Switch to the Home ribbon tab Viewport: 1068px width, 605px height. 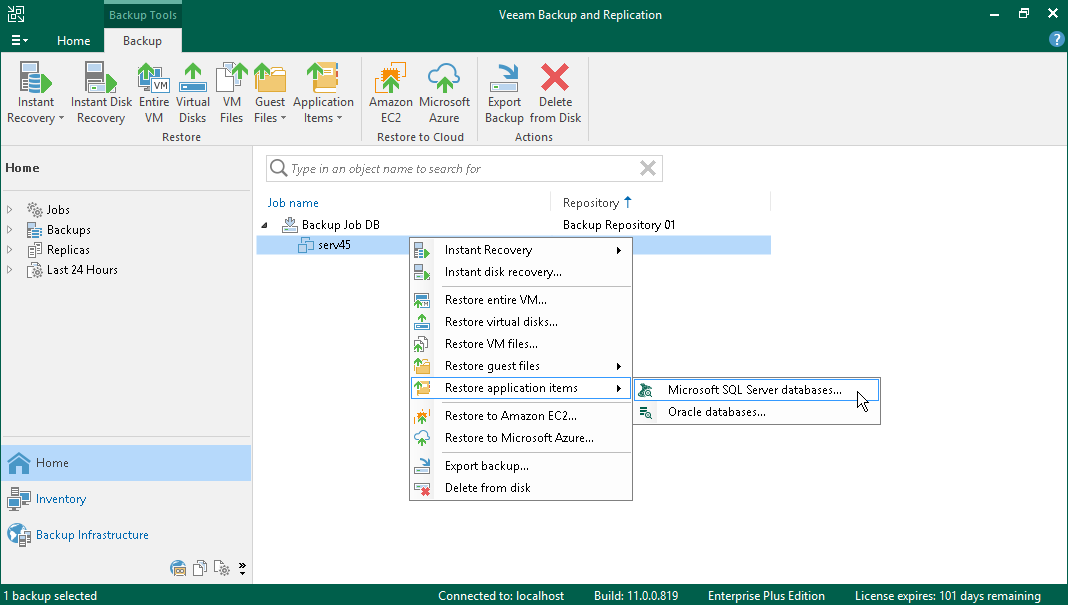point(73,41)
